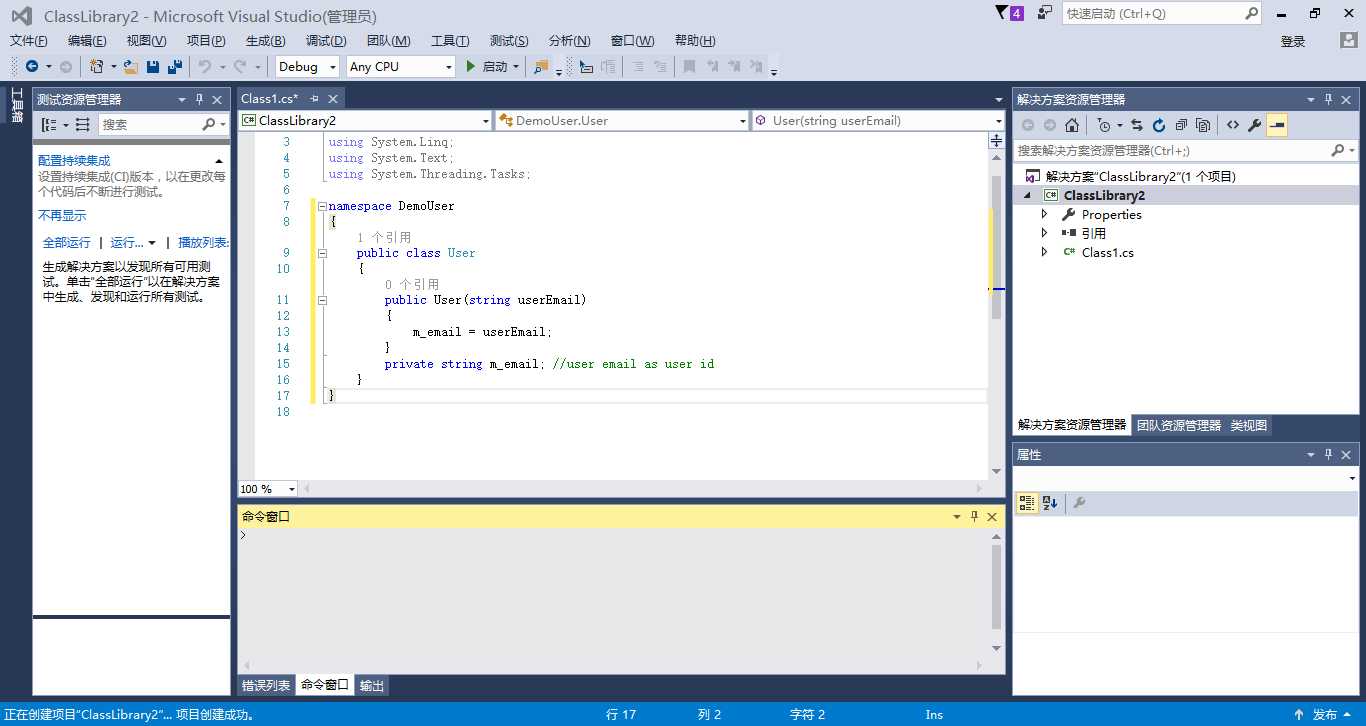The width and height of the screenshot is (1366, 726).
Task: Click the Collapse All icon in Solution Explorer
Action: (x=1181, y=125)
